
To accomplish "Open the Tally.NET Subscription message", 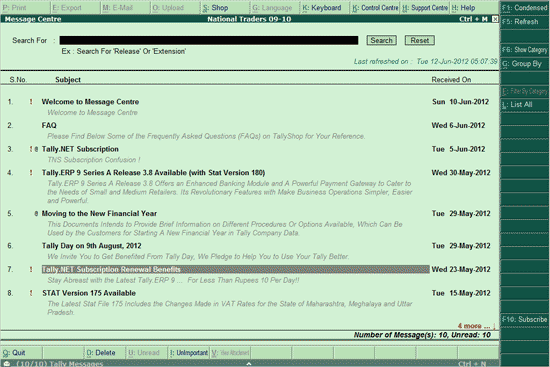I will pyautogui.click(x=80, y=149).
